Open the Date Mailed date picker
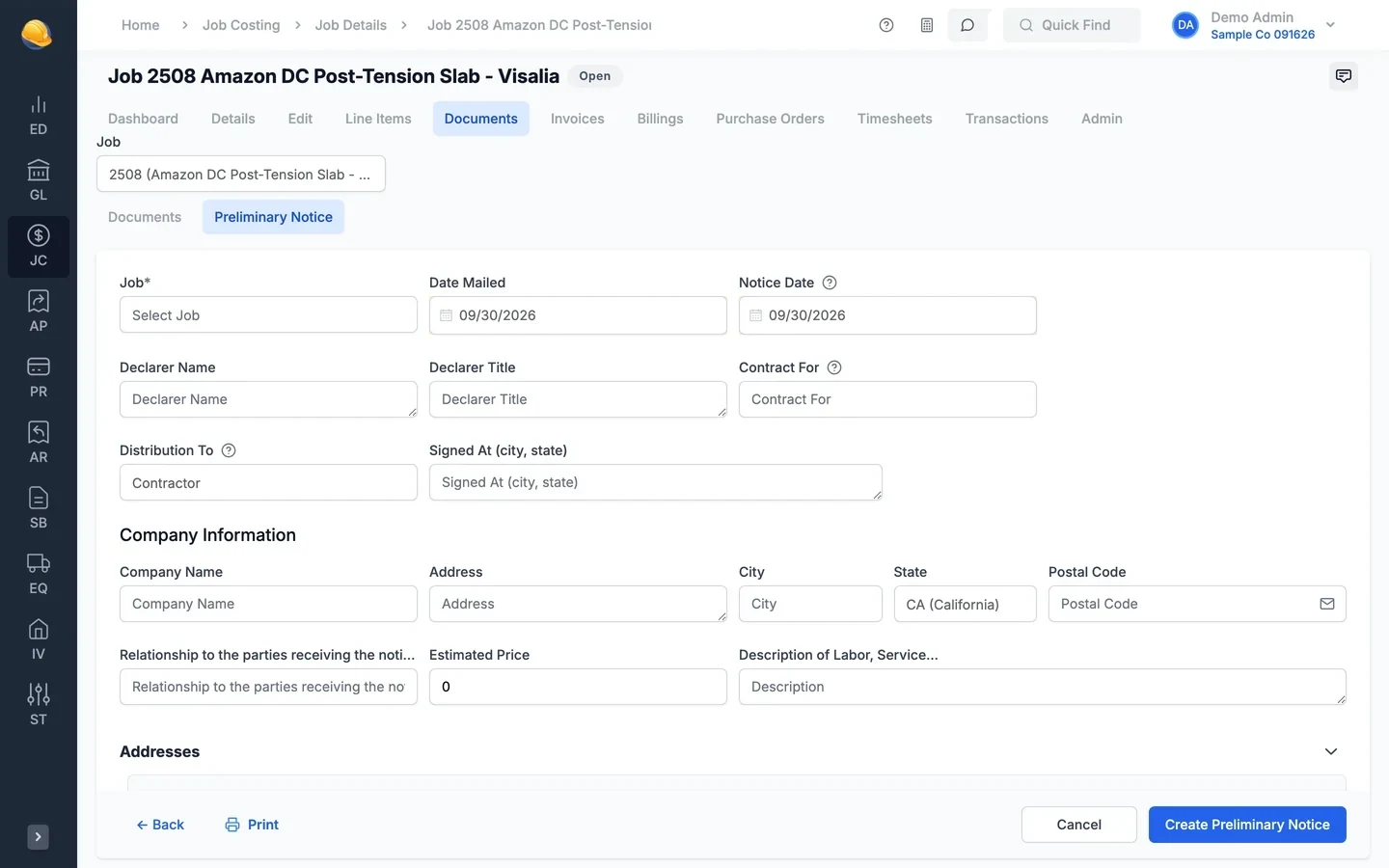The width and height of the screenshot is (1389, 868). (578, 315)
